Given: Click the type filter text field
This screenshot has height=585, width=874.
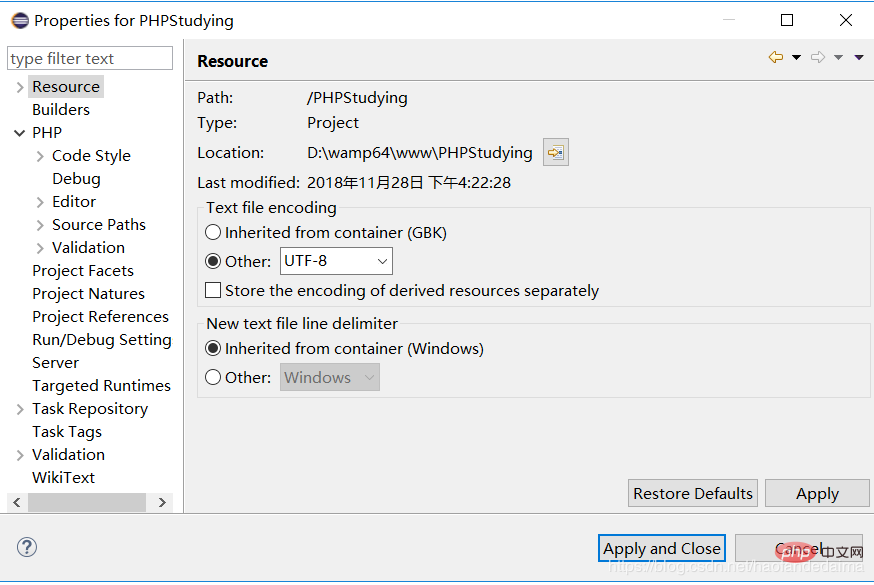Looking at the screenshot, I should (90, 58).
